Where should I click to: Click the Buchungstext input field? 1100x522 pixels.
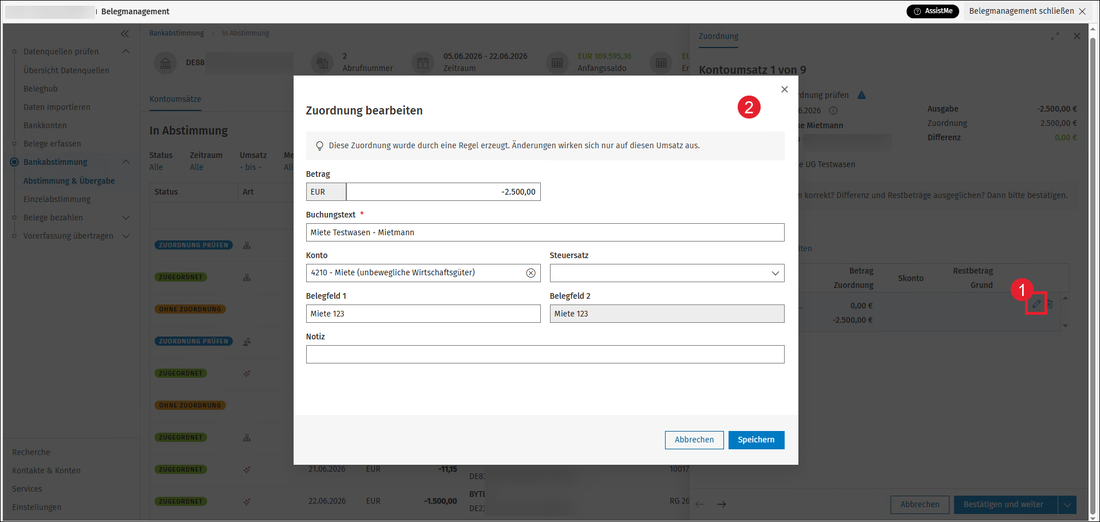pyautogui.click(x=545, y=232)
